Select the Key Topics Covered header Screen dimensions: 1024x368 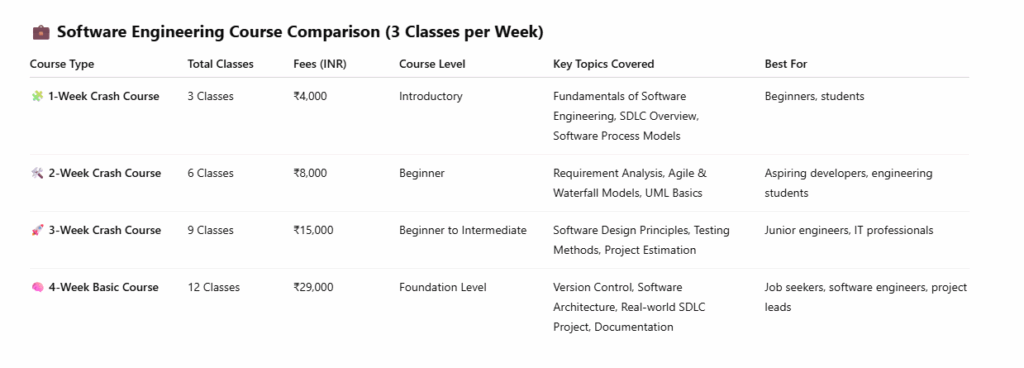click(603, 64)
